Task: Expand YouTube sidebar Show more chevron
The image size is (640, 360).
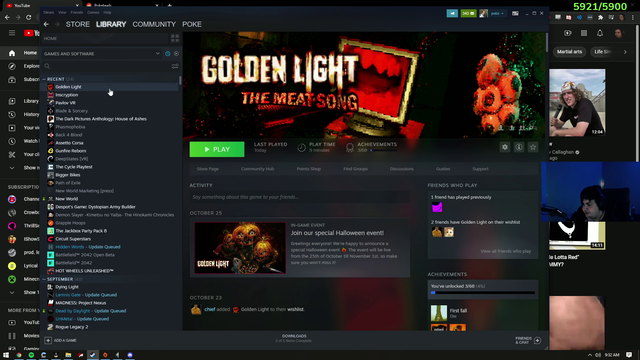Action: [x=12, y=168]
